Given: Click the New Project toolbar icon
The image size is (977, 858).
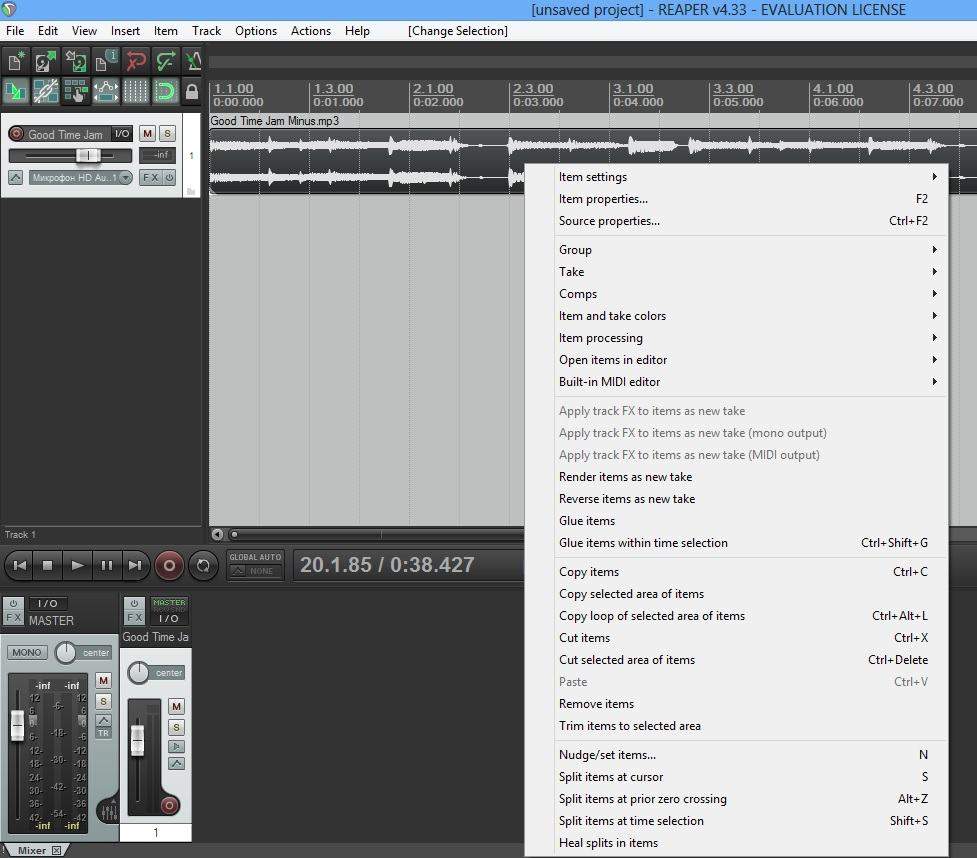Looking at the screenshot, I should [x=16, y=62].
